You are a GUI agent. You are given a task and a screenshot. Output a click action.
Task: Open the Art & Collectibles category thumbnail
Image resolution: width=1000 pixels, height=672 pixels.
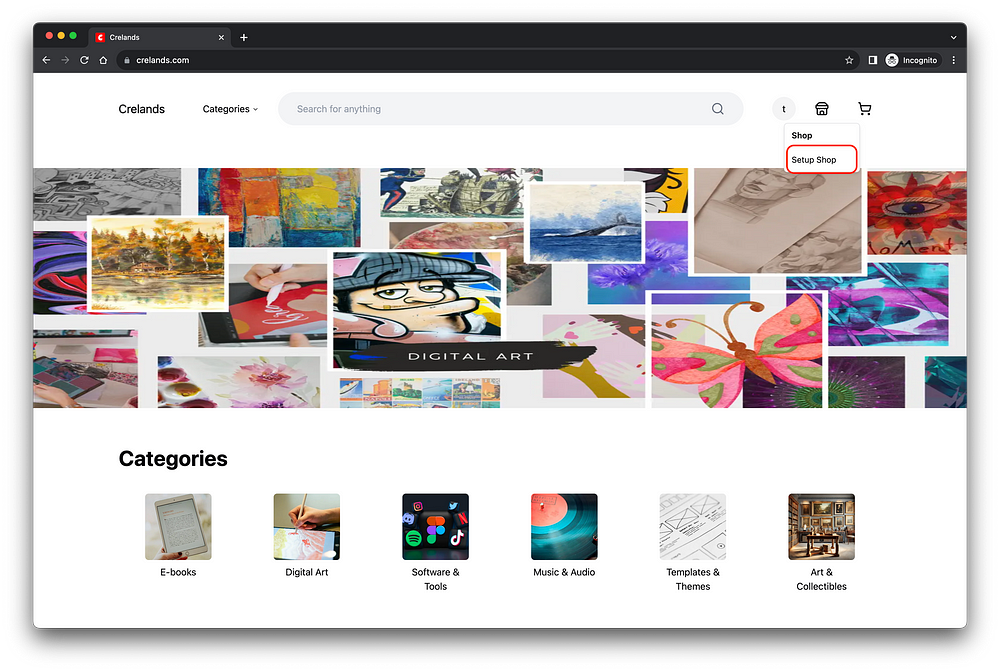821,527
